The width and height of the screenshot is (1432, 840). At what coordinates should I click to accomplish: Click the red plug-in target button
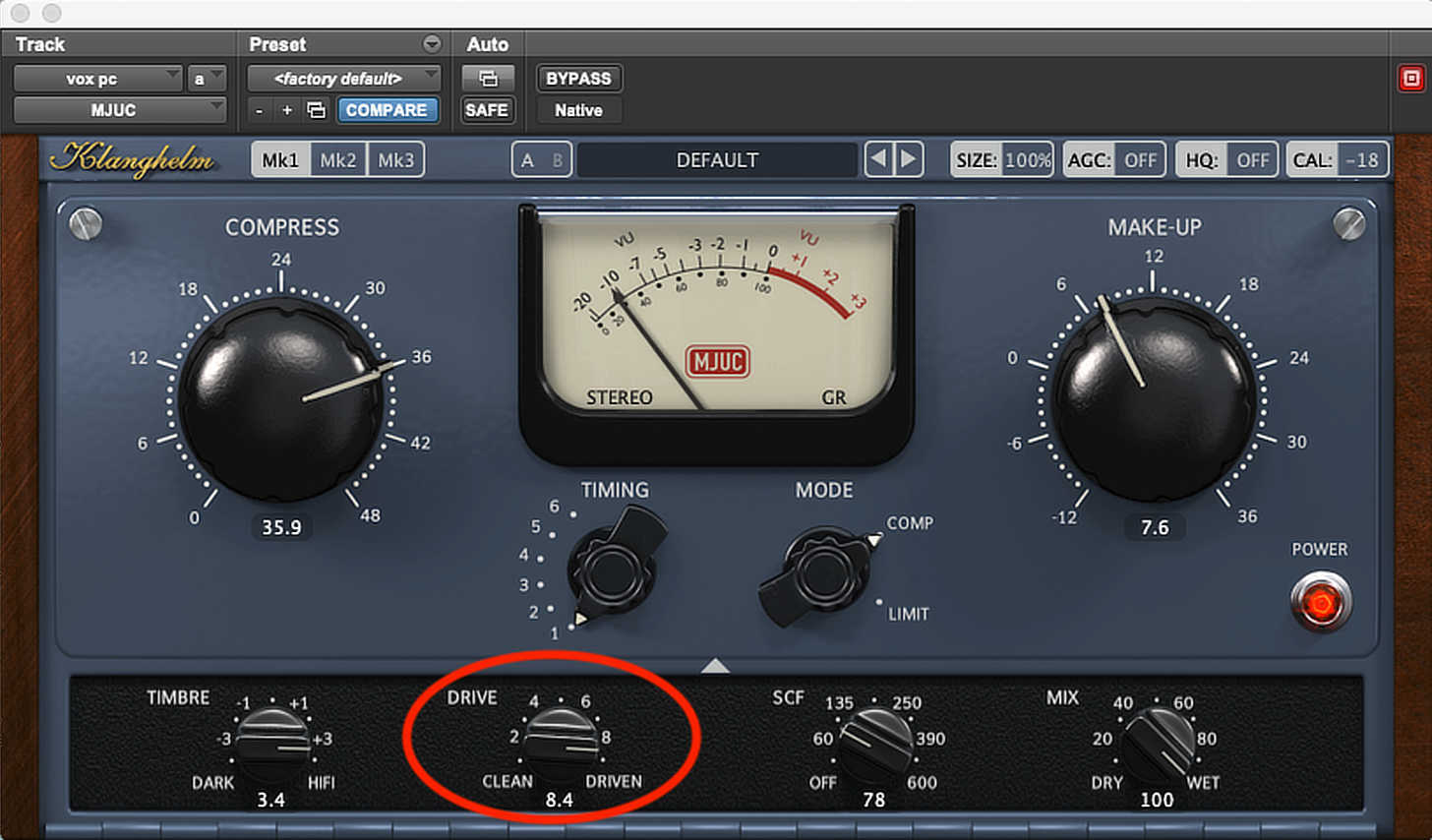(x=1410, y=79)
